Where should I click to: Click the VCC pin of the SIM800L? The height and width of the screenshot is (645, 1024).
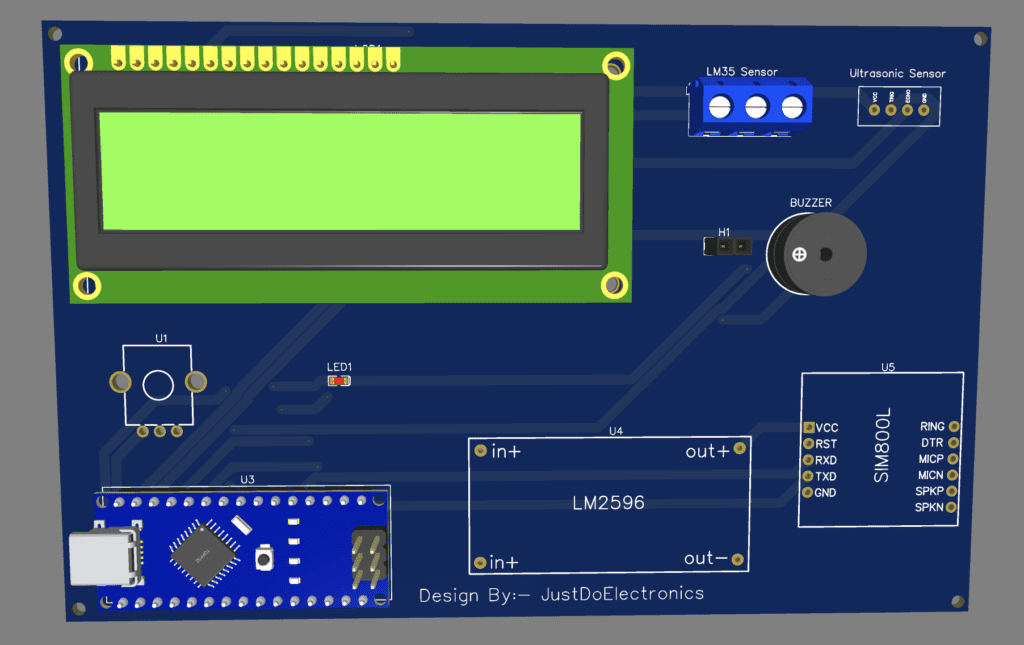point(811,427)
